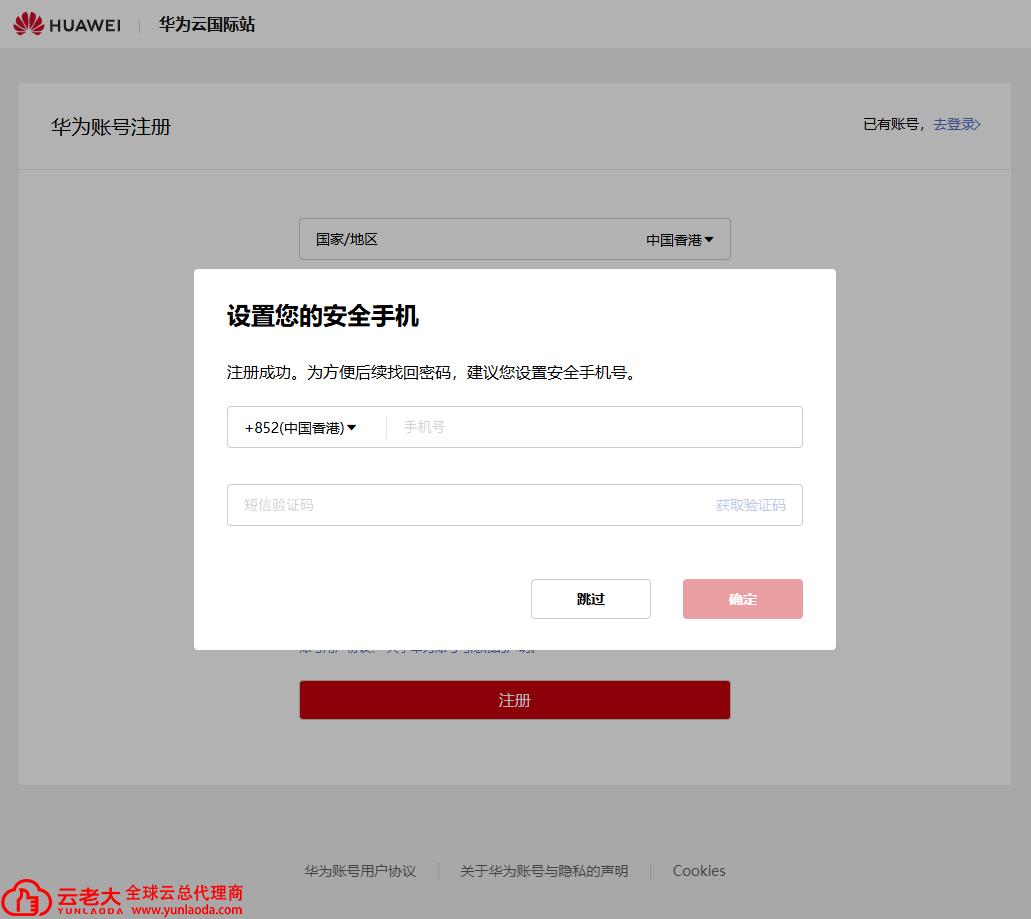This screenshot has width=1031, height=919.
Task: Click the 全球云总代理商 watermark text
Action: [x=184, y=892]
